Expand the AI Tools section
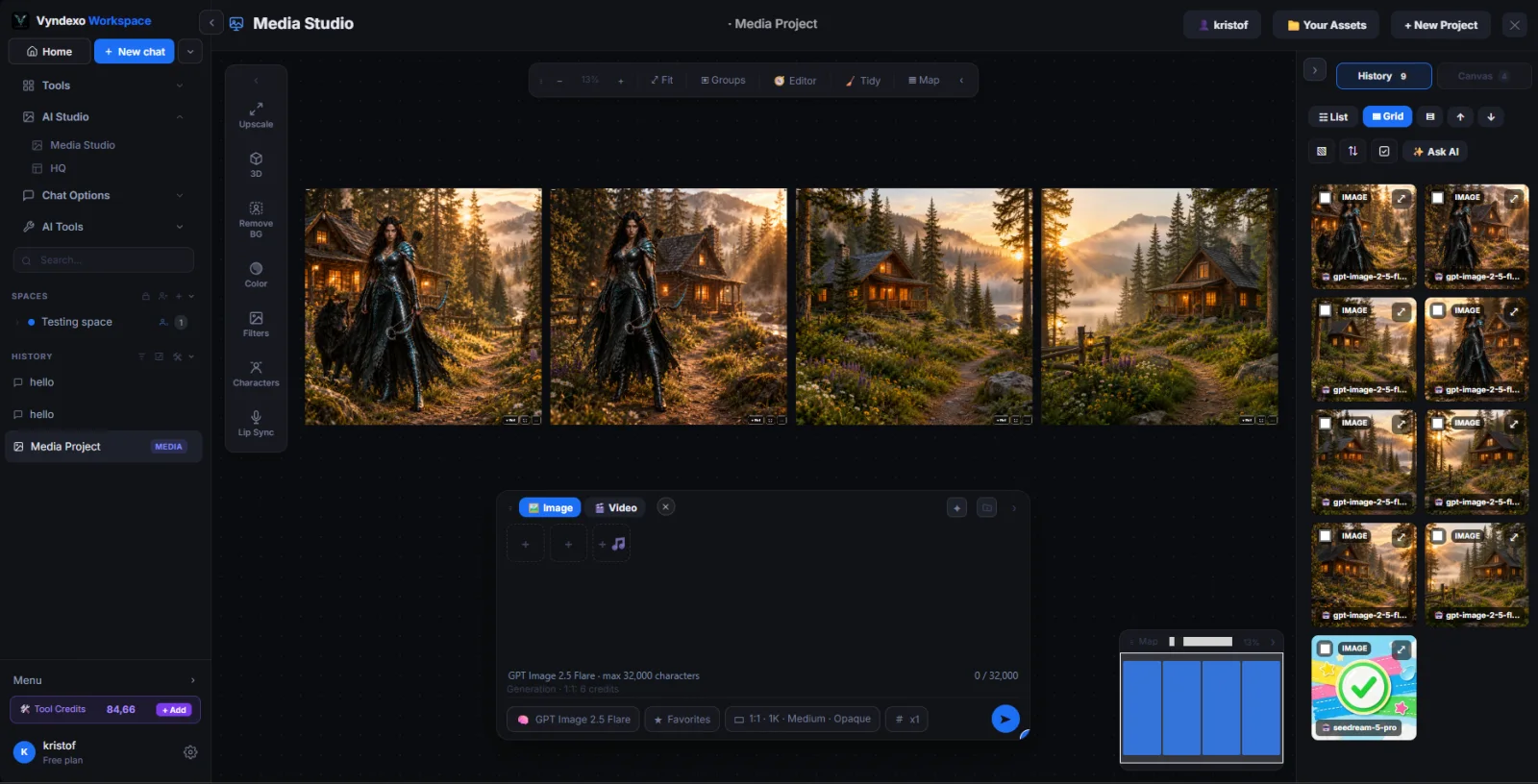The image size is (1538, 784). pos(104,227)
